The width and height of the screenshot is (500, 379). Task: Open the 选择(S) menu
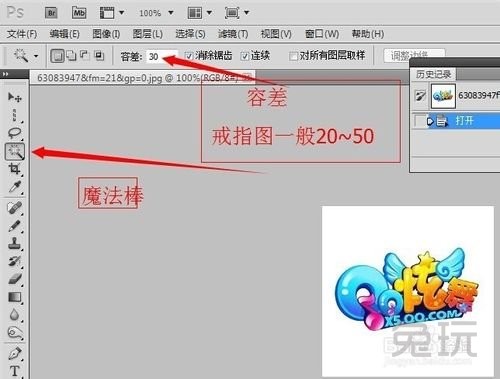[190, 34]
